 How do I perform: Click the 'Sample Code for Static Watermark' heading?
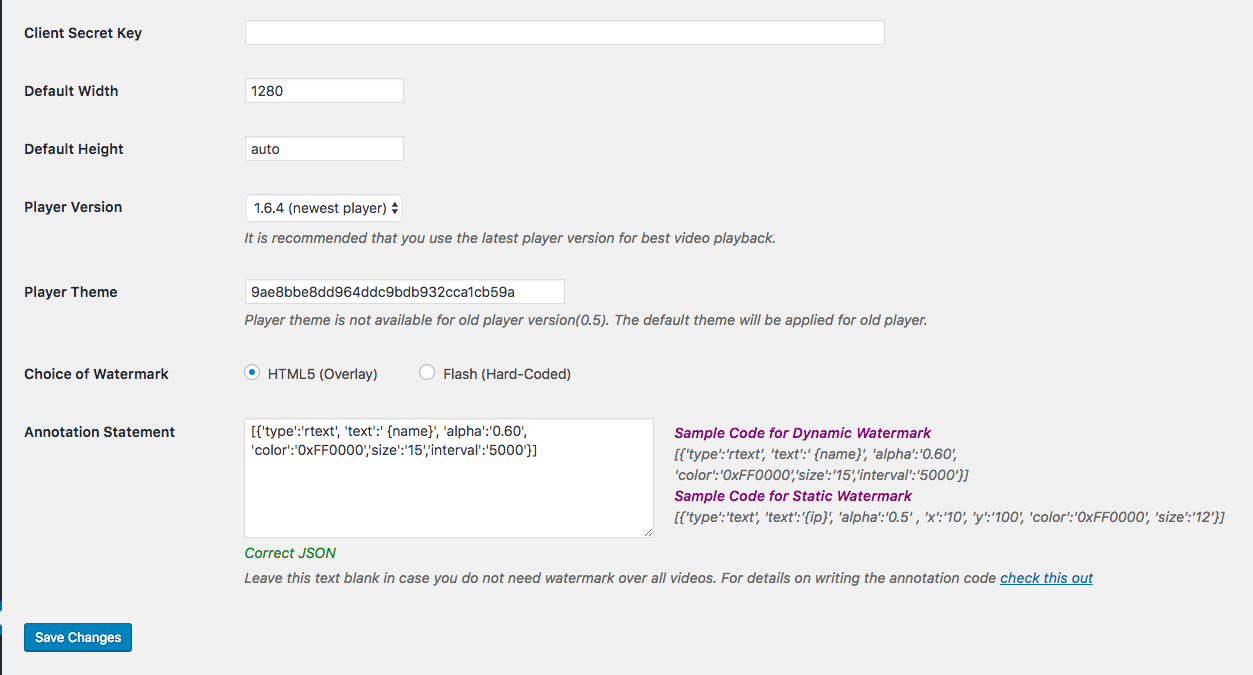pyautogui.click(x=794, y=496)
